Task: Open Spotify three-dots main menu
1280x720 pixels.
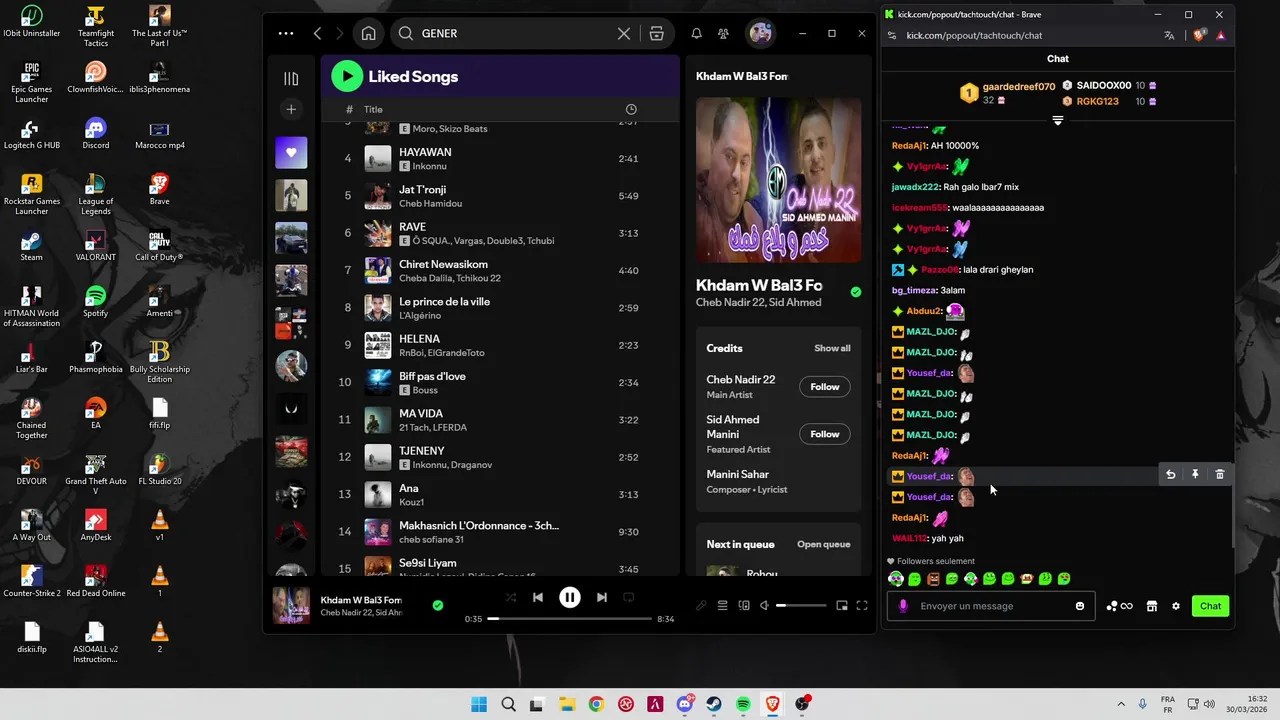Action: pos(286,33)
